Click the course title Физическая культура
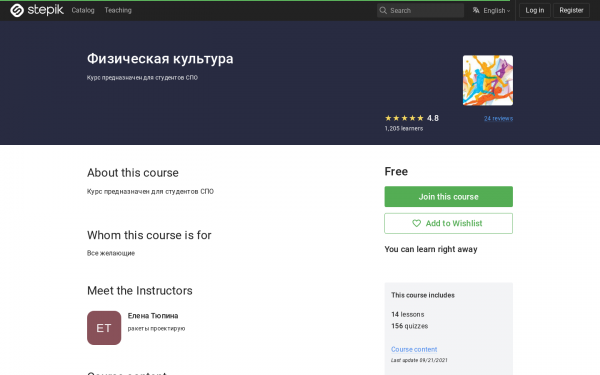The height and width of the screenshot is (375, 600). (x=160, y=59)
